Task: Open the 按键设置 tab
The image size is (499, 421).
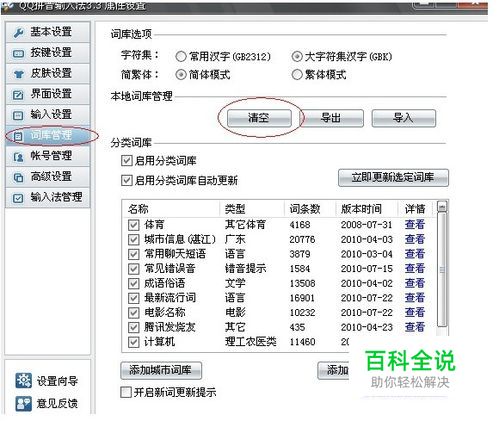Action: pos(48,53)
